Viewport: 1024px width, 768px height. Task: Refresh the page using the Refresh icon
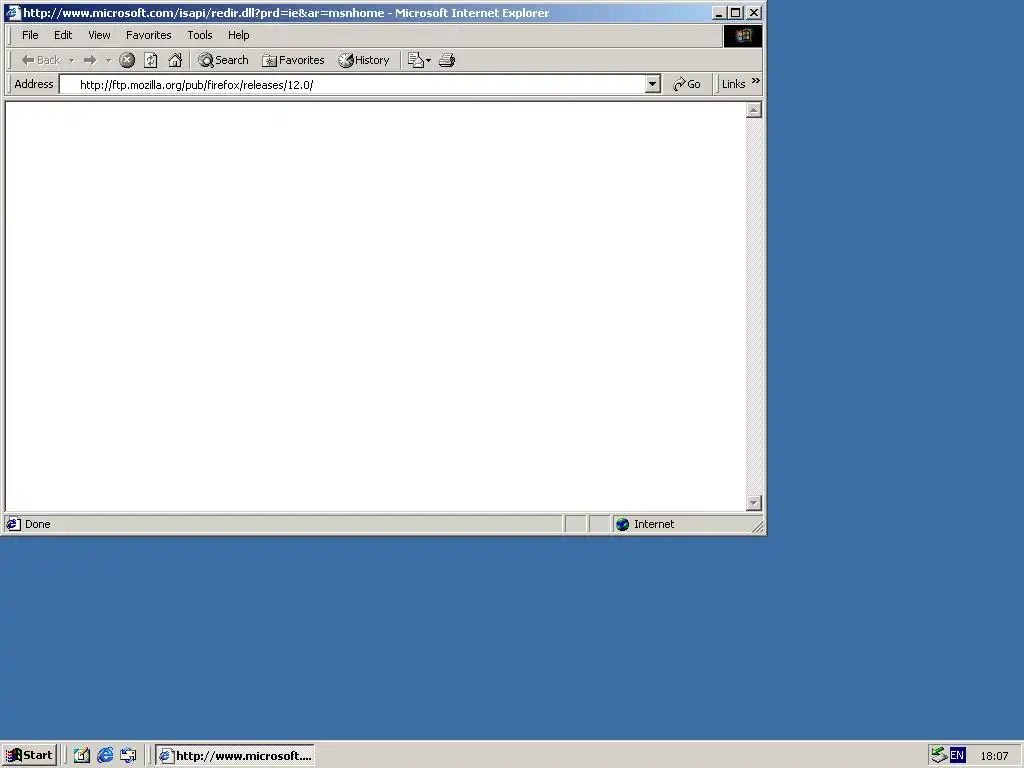pyautogui.click(x=151, y=60)
